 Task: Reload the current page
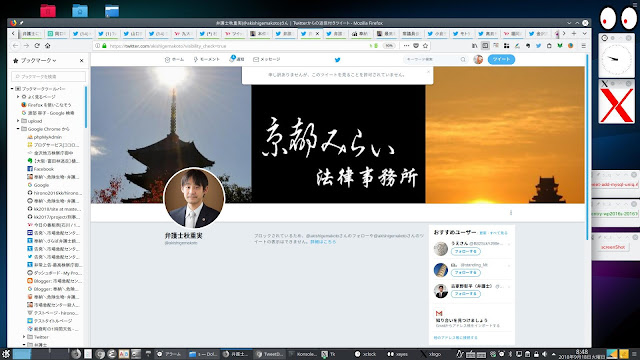tap(37, 46)
